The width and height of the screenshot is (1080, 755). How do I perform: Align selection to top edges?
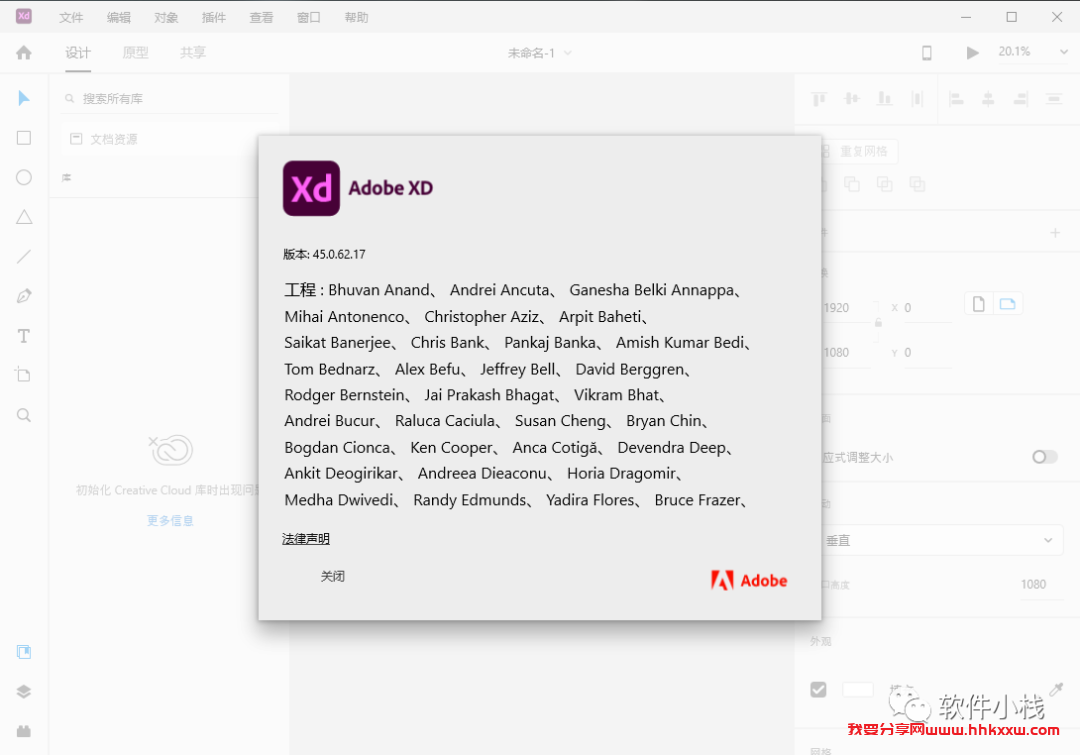point(819,99)
